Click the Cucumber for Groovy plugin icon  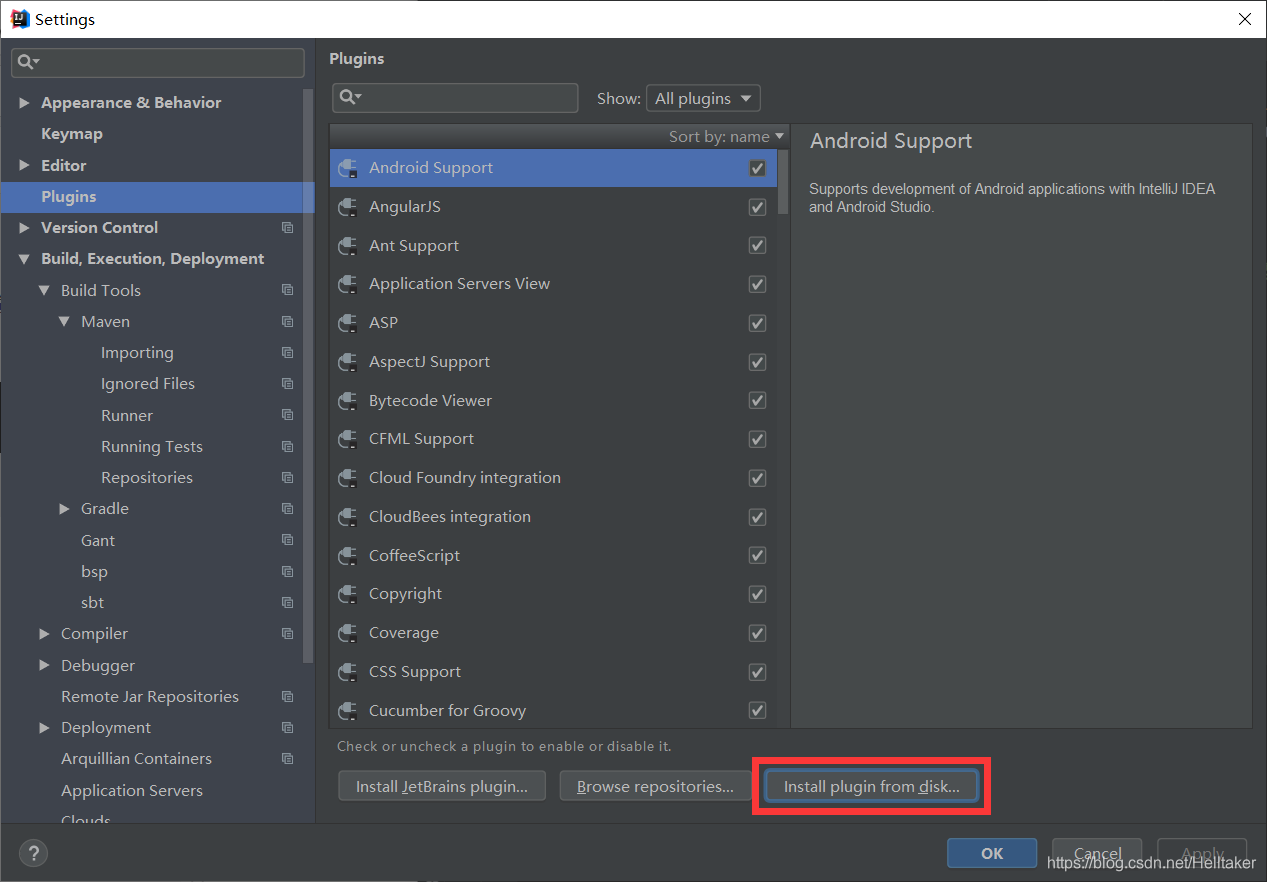click(348, 711)
